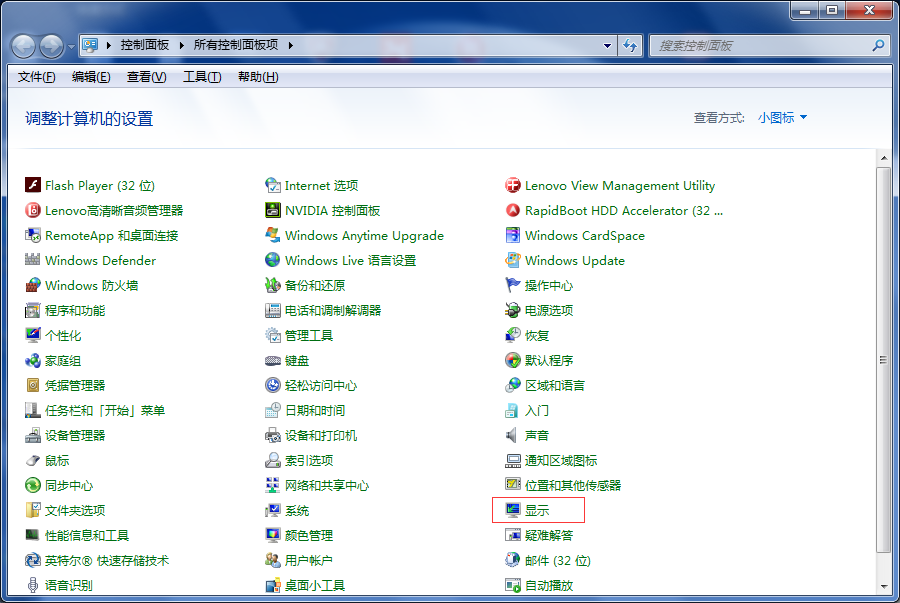The width and height of the screenshot is (900, 603).
Task: Open the 文件(F) menu
Action: pyautogui.click(x=37, y=77)
